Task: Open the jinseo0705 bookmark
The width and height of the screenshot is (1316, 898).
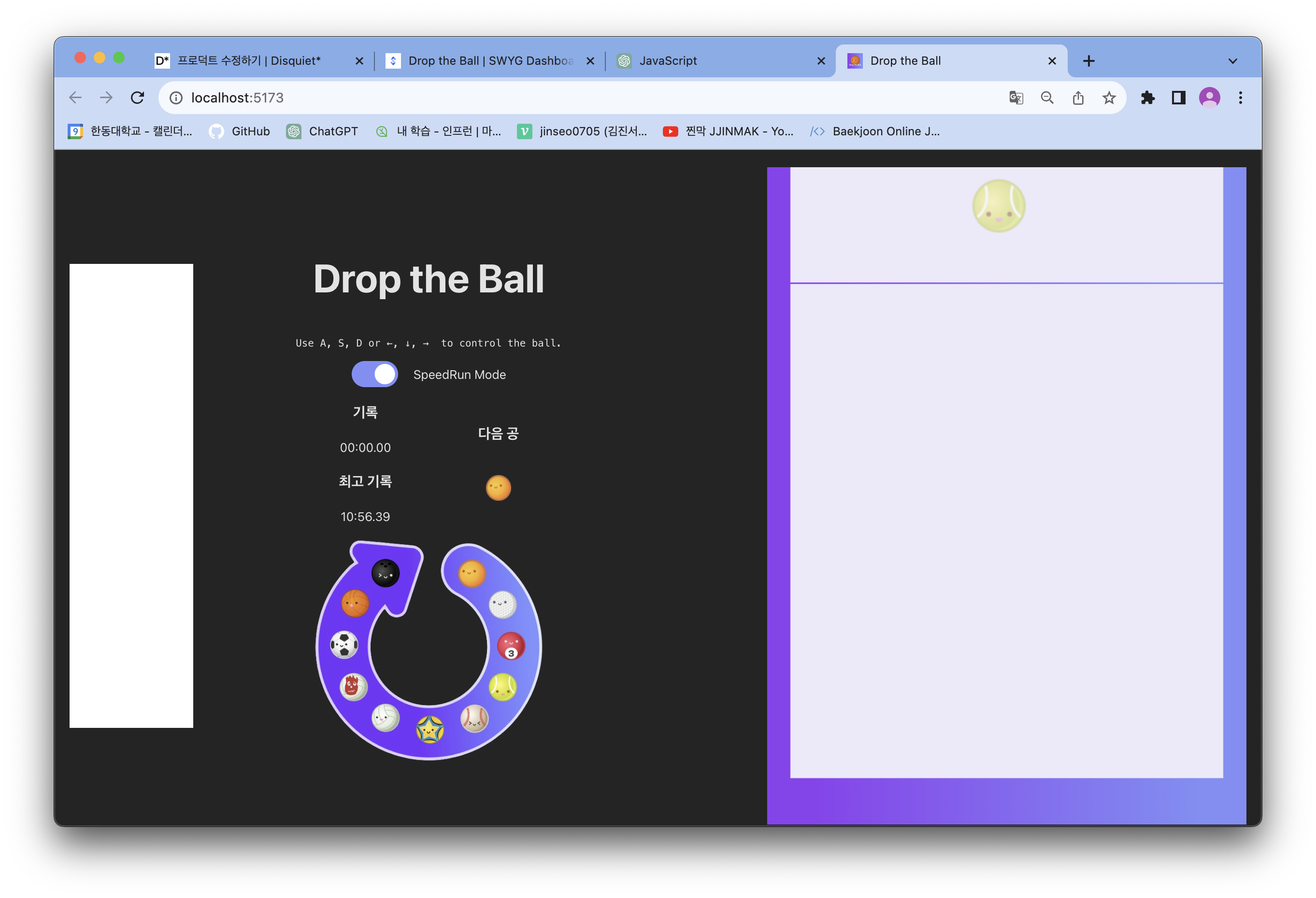Action: pyautogui.click(x=582, y=131)
